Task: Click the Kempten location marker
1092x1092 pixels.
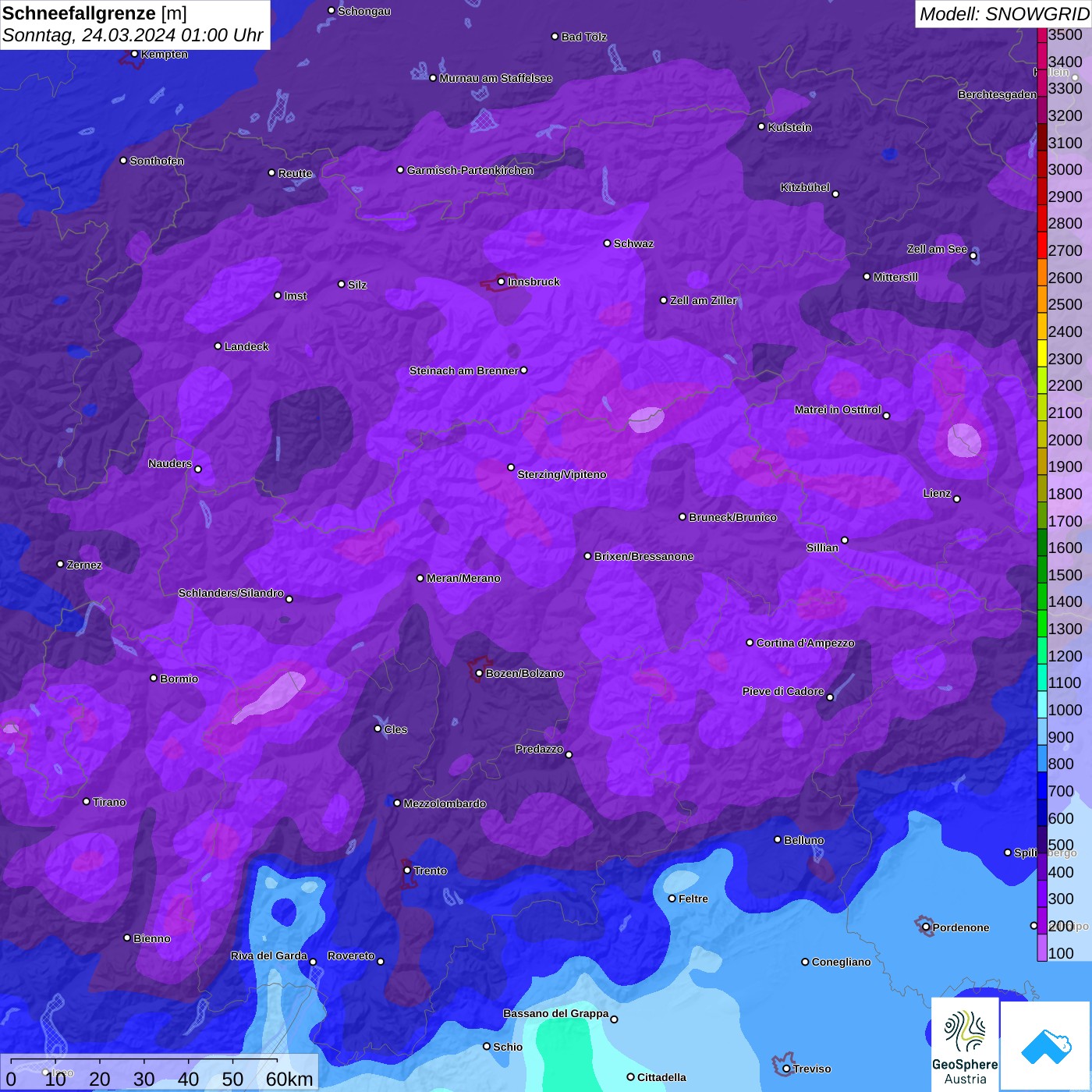Action: (134, 54)
